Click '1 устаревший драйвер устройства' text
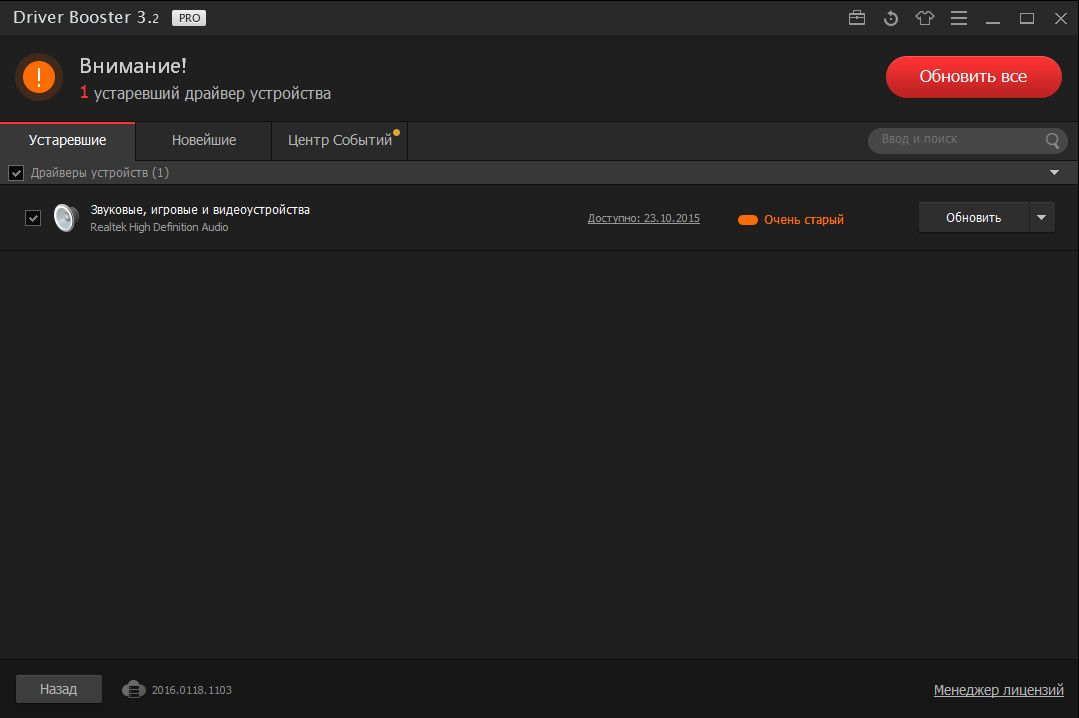This screenshot has height=718, width=1079. pyautogui.click(x=205, y=93)
